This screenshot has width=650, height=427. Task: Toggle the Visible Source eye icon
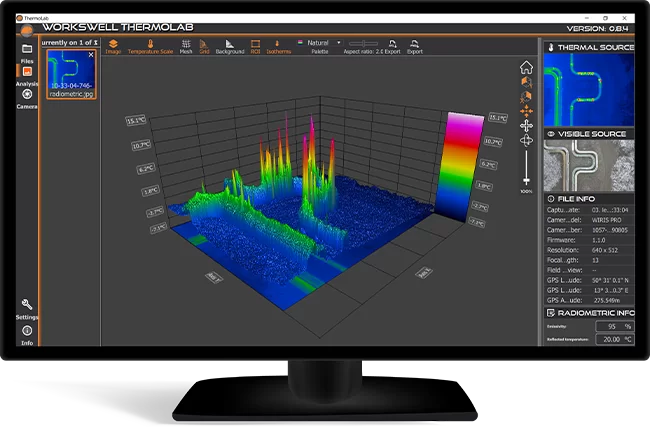[x=551, y=134]
